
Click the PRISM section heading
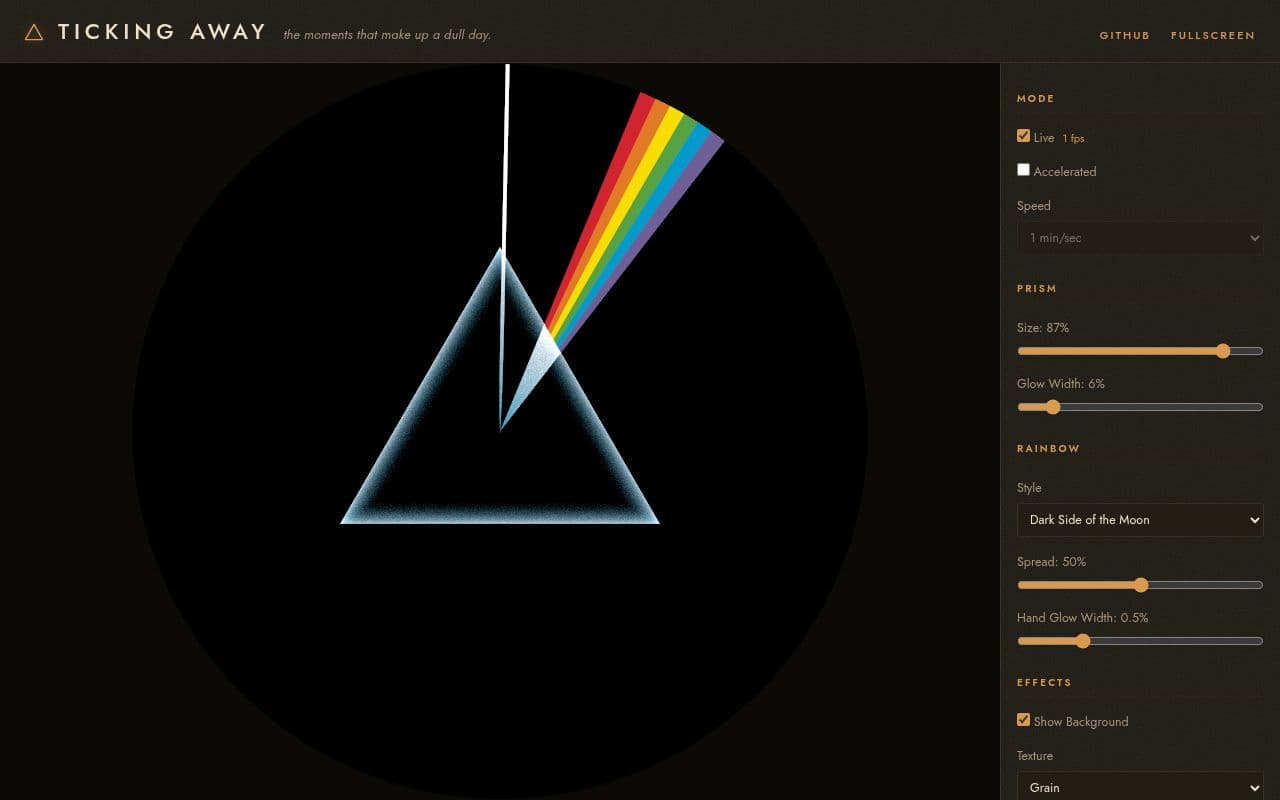(x=1037, y=289)
